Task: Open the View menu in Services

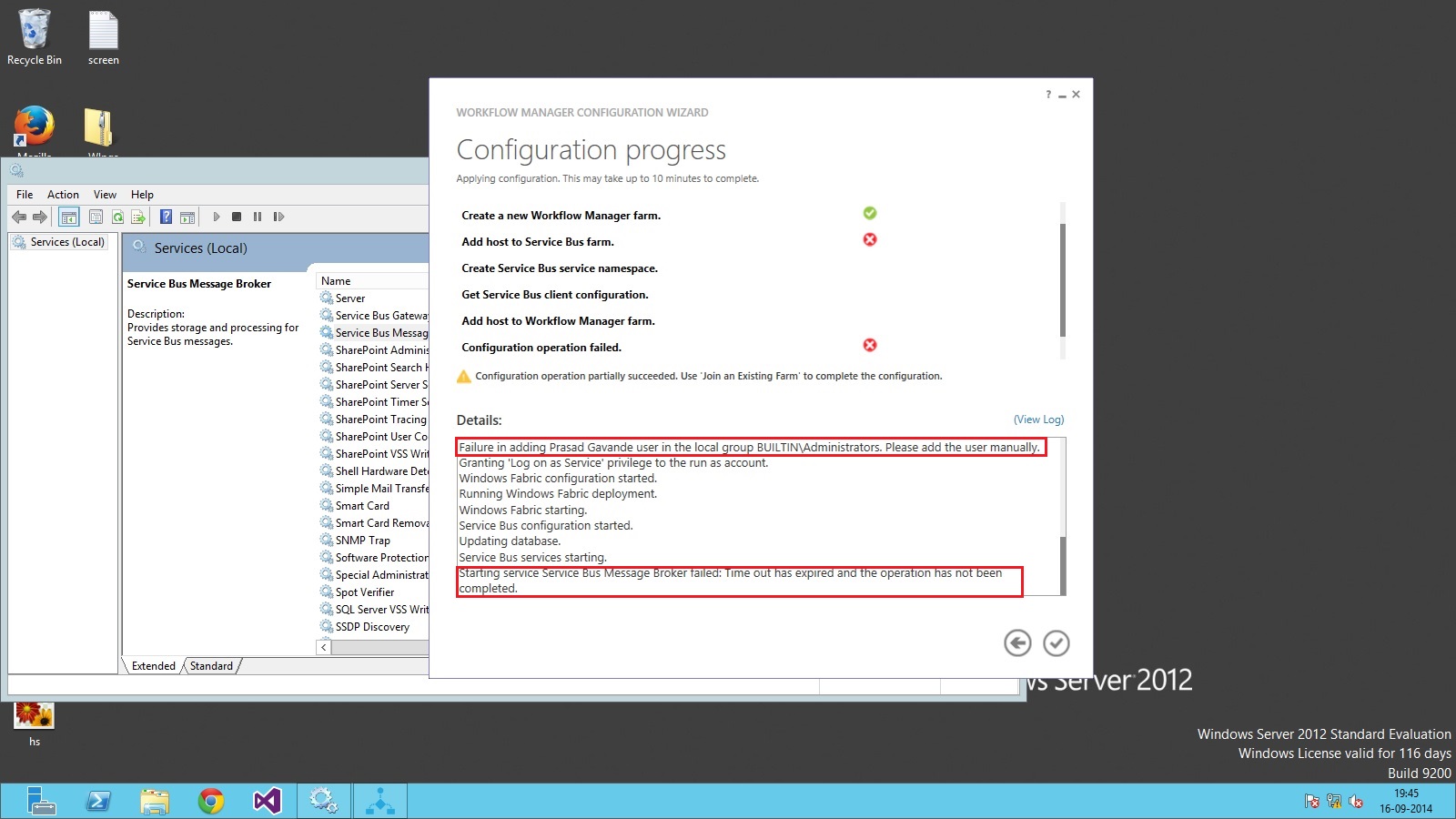Action: click(105, 195)
